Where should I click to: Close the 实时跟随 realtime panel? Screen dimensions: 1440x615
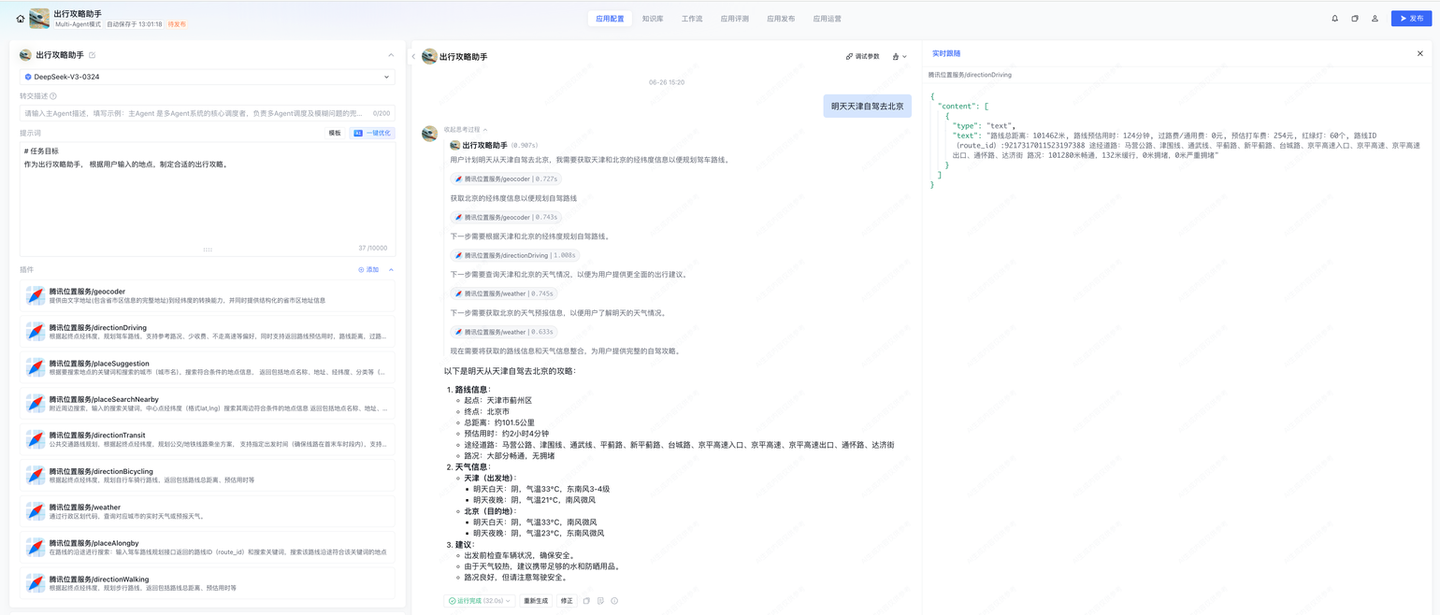click(x=1420, y=53)
